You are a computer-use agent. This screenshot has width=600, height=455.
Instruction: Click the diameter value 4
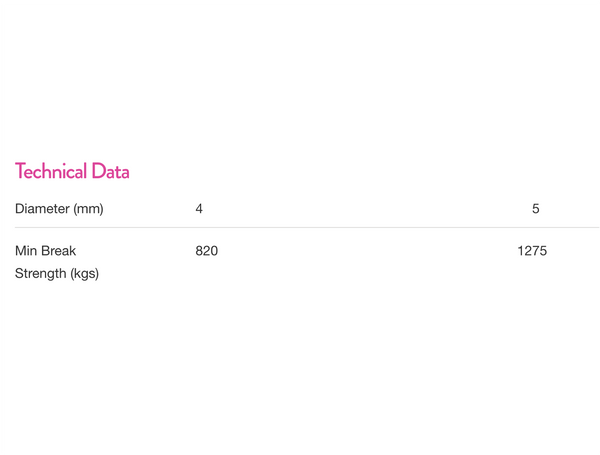click(199, 209)
